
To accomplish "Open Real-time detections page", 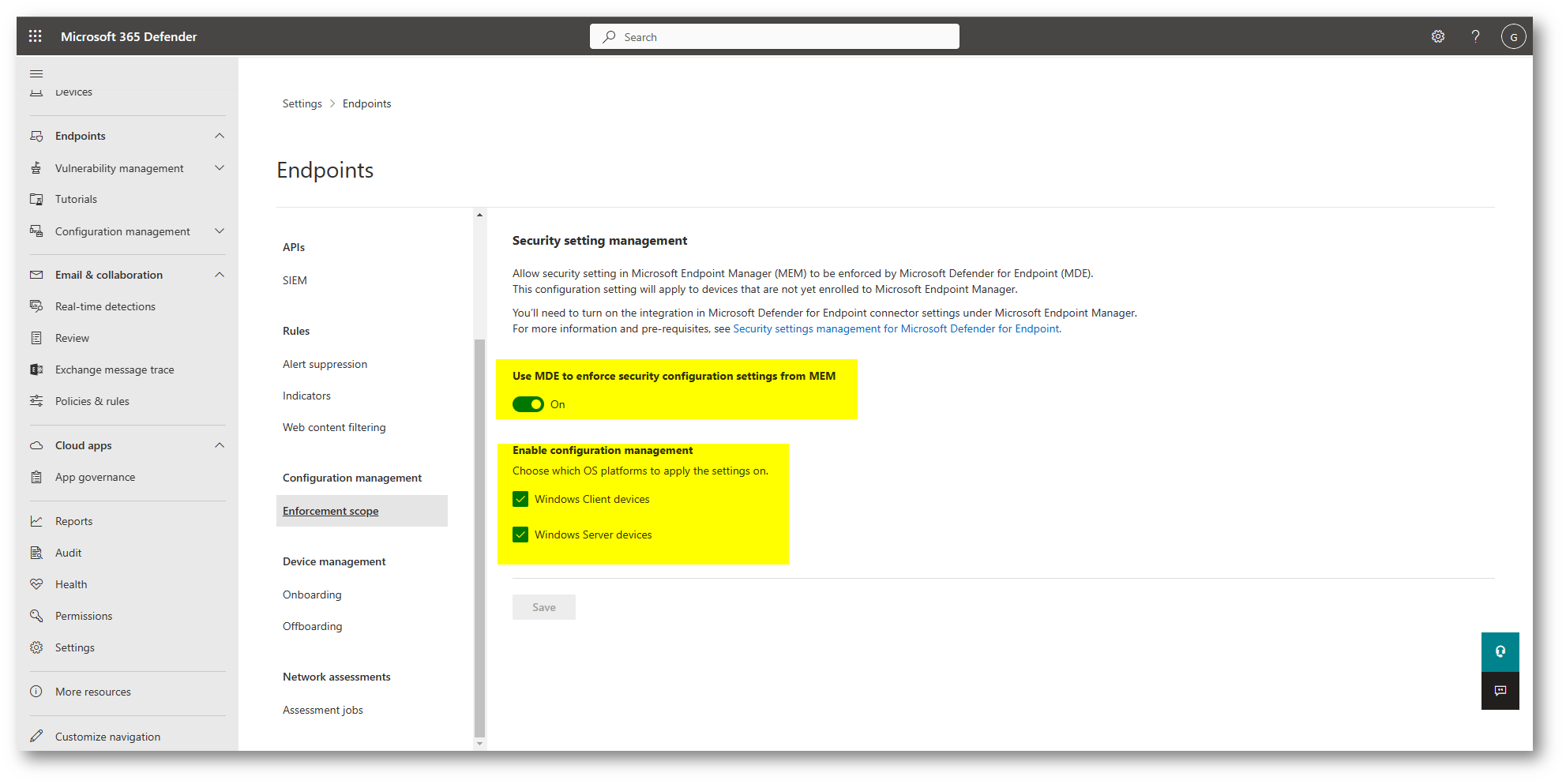I will coord(105,306).
